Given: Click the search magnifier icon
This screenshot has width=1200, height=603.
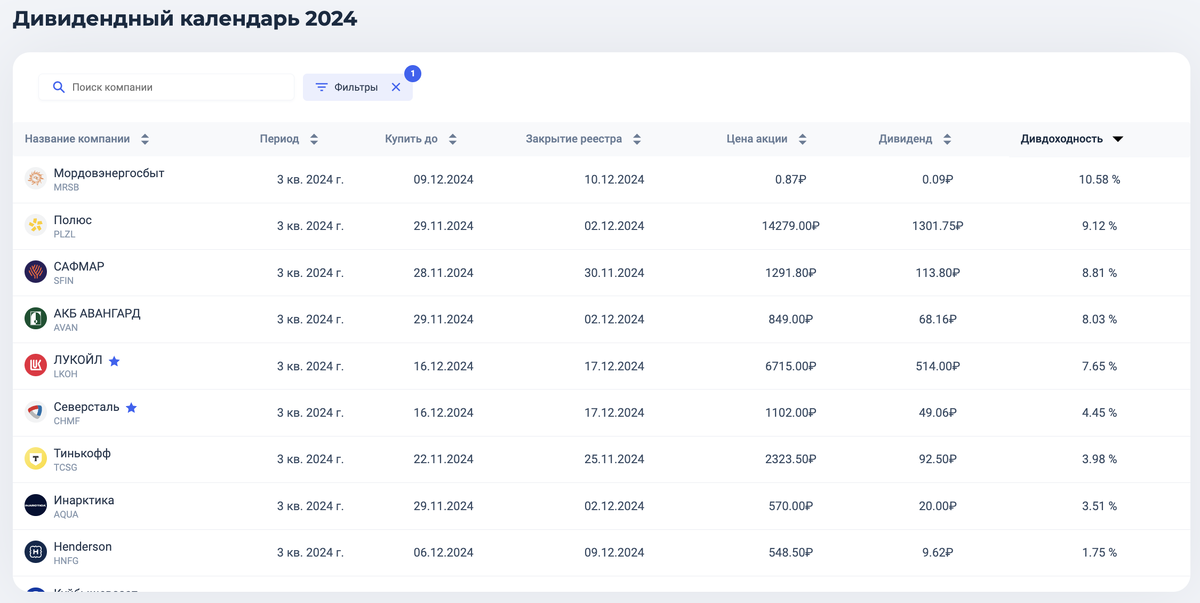Looking at the screenshot, I should tap(58, 87).
